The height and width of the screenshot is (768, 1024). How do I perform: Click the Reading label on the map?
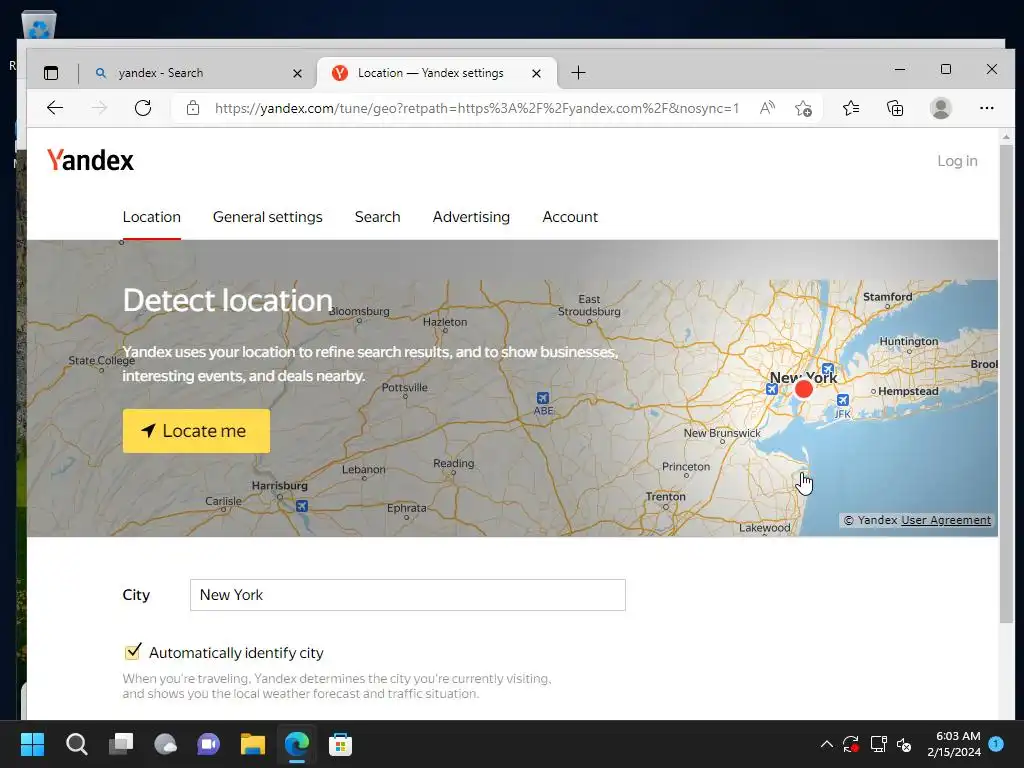pyautogui.click(x=453, y=463)
